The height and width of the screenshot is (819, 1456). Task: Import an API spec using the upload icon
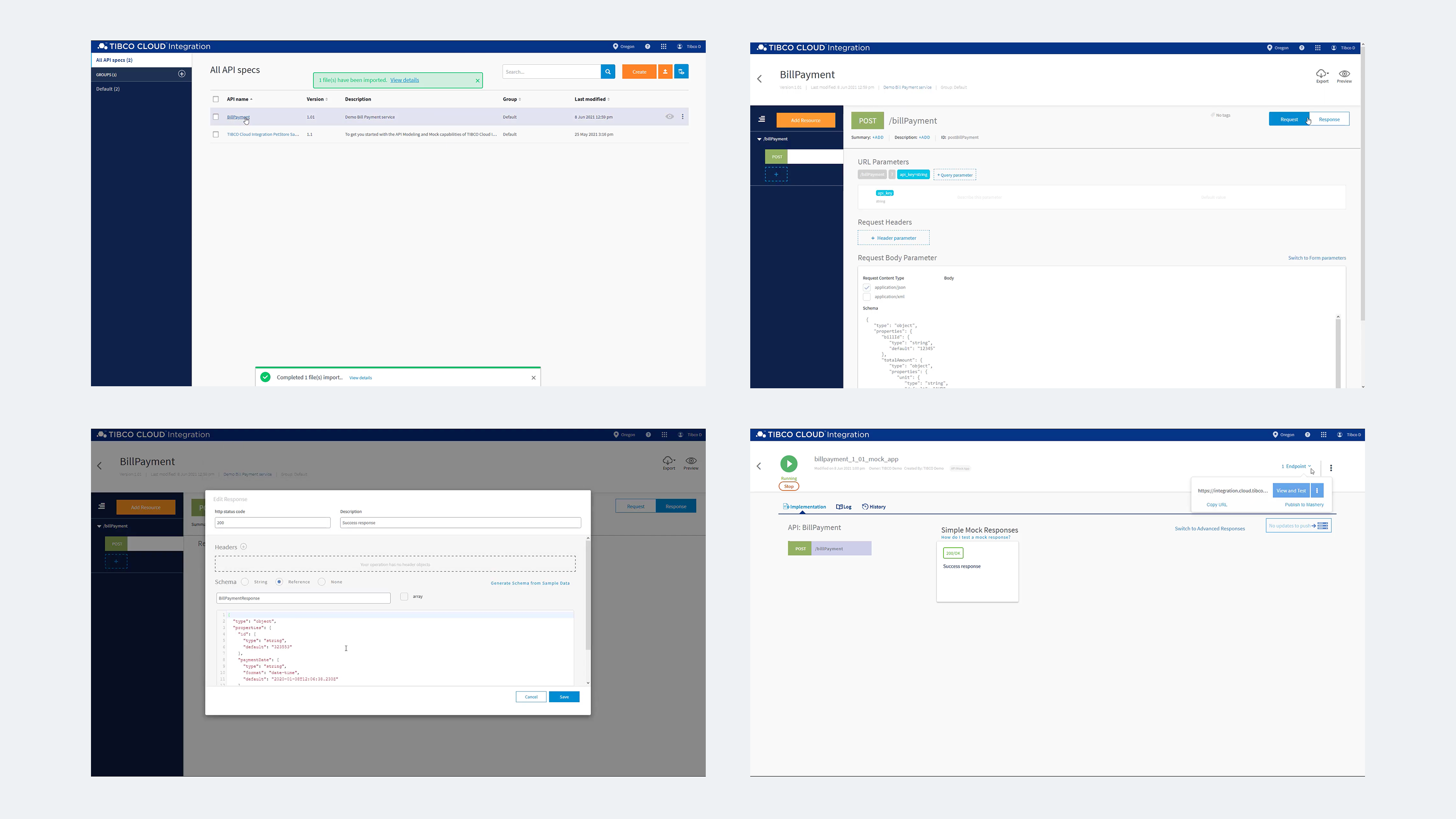coord(665,71)
